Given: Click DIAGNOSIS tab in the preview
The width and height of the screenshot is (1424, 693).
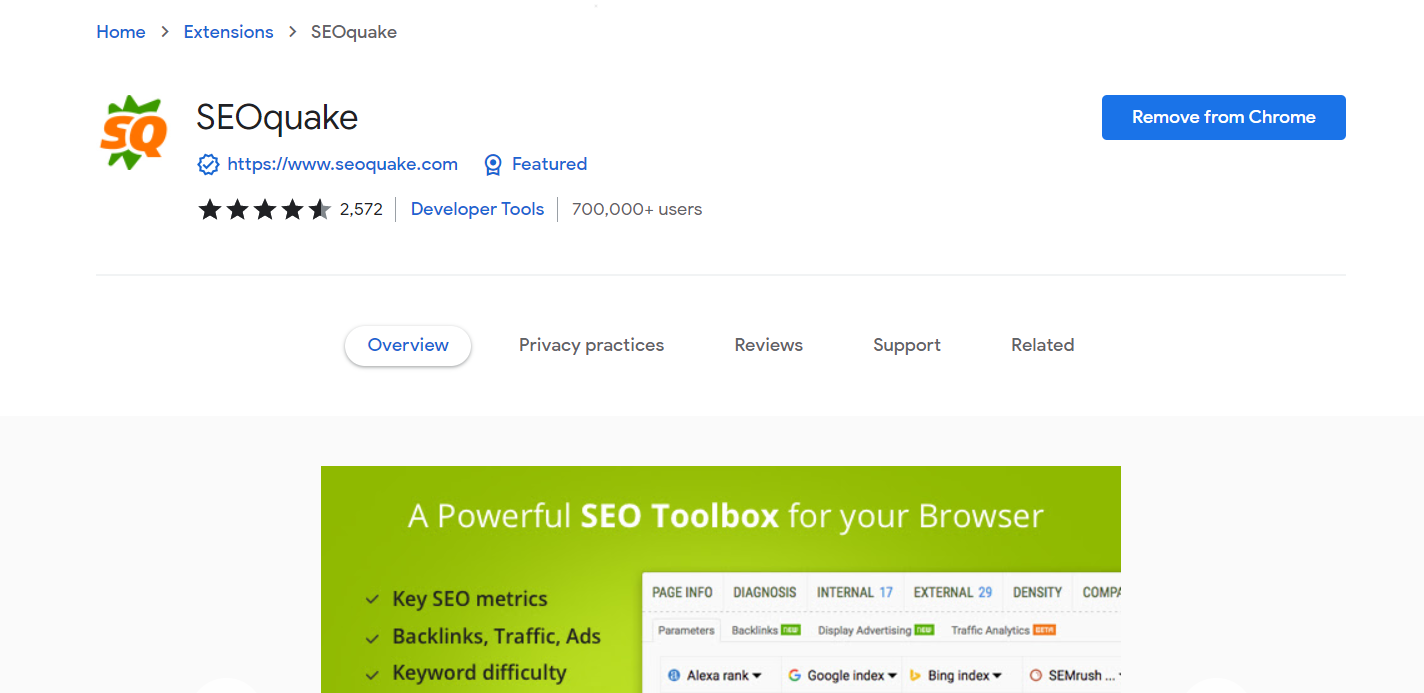Looking at the screenshot, I should coord(765,592).
